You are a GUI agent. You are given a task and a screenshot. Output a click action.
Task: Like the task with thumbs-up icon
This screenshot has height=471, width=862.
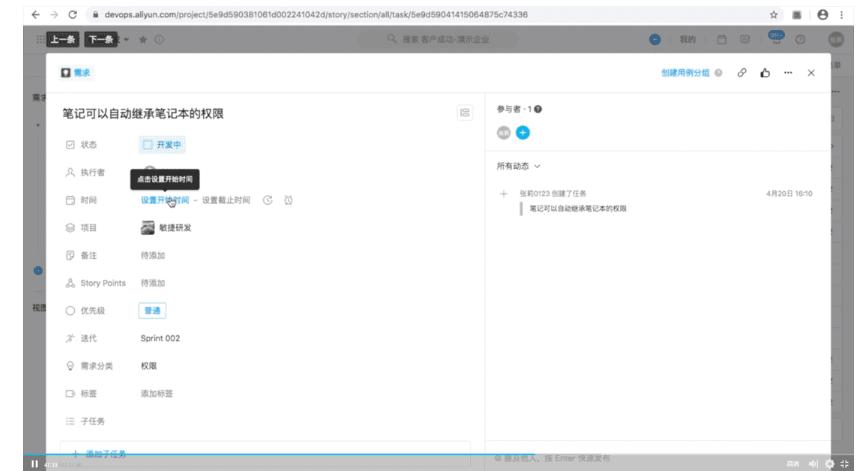[765, 73]
